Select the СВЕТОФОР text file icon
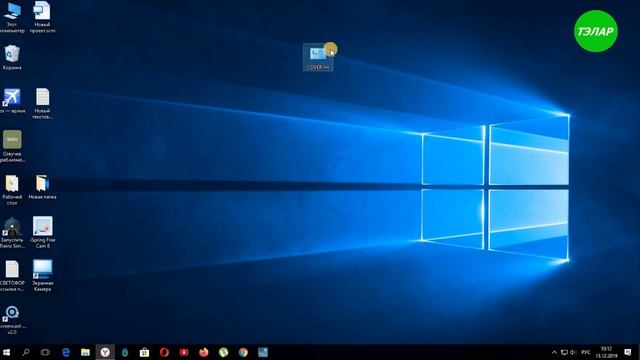This screenshot has height=360, width=640. [x=12, y=276]
